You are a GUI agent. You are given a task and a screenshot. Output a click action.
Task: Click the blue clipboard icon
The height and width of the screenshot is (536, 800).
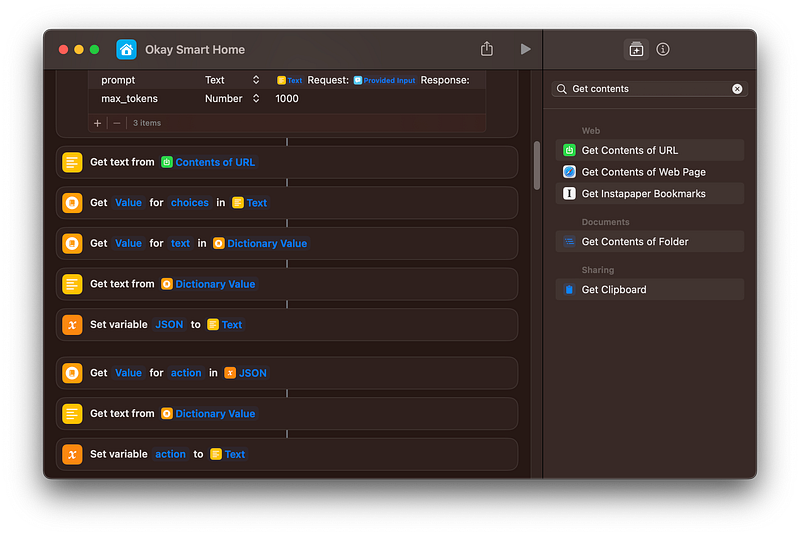[x=569, y=290]
